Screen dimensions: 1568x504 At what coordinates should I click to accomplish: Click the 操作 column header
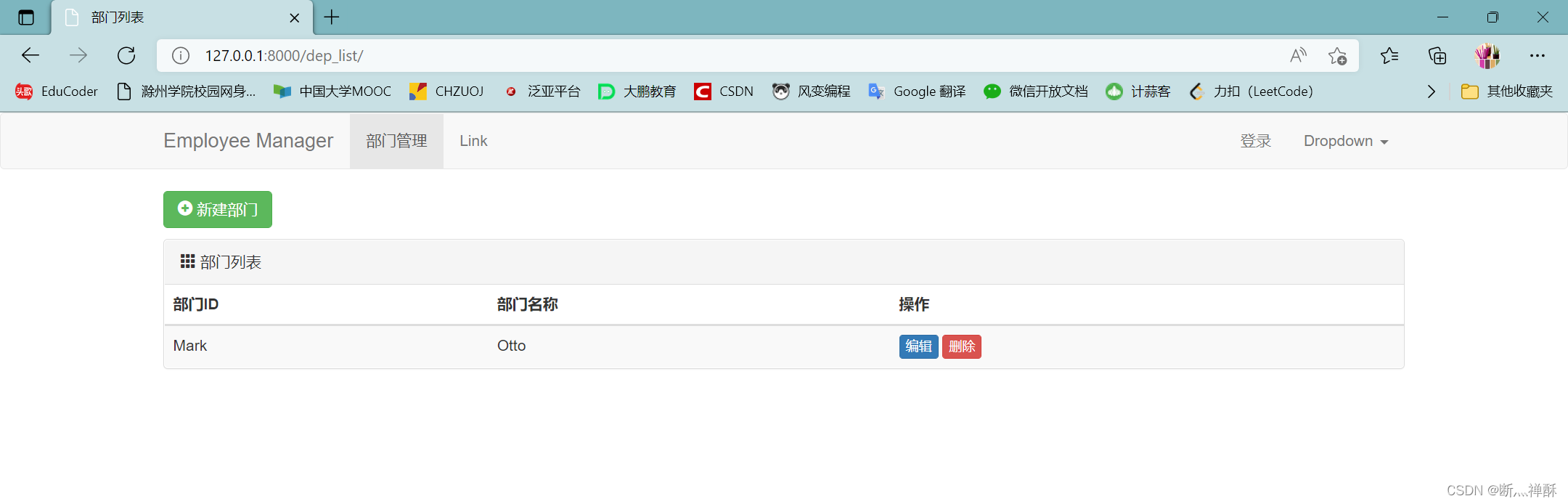tap(914, 304)
